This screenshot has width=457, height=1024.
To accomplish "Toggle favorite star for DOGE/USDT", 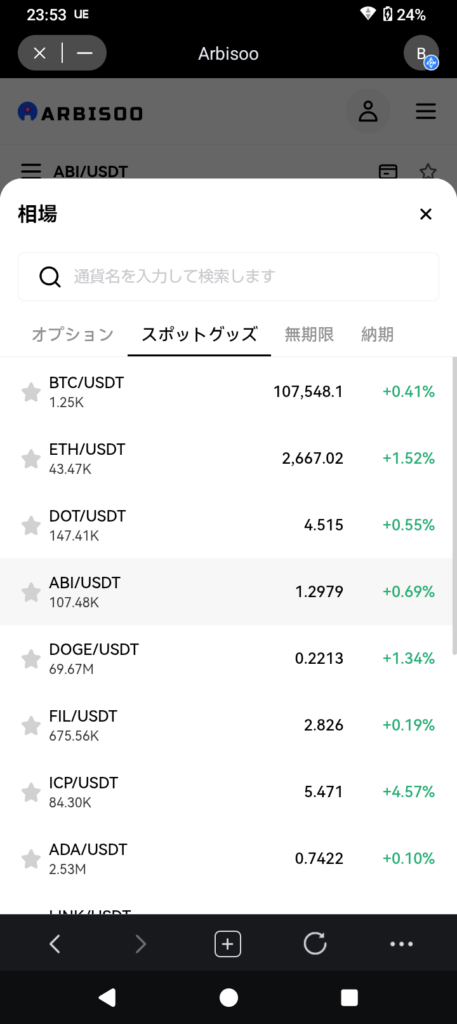I will pos(31,659).
